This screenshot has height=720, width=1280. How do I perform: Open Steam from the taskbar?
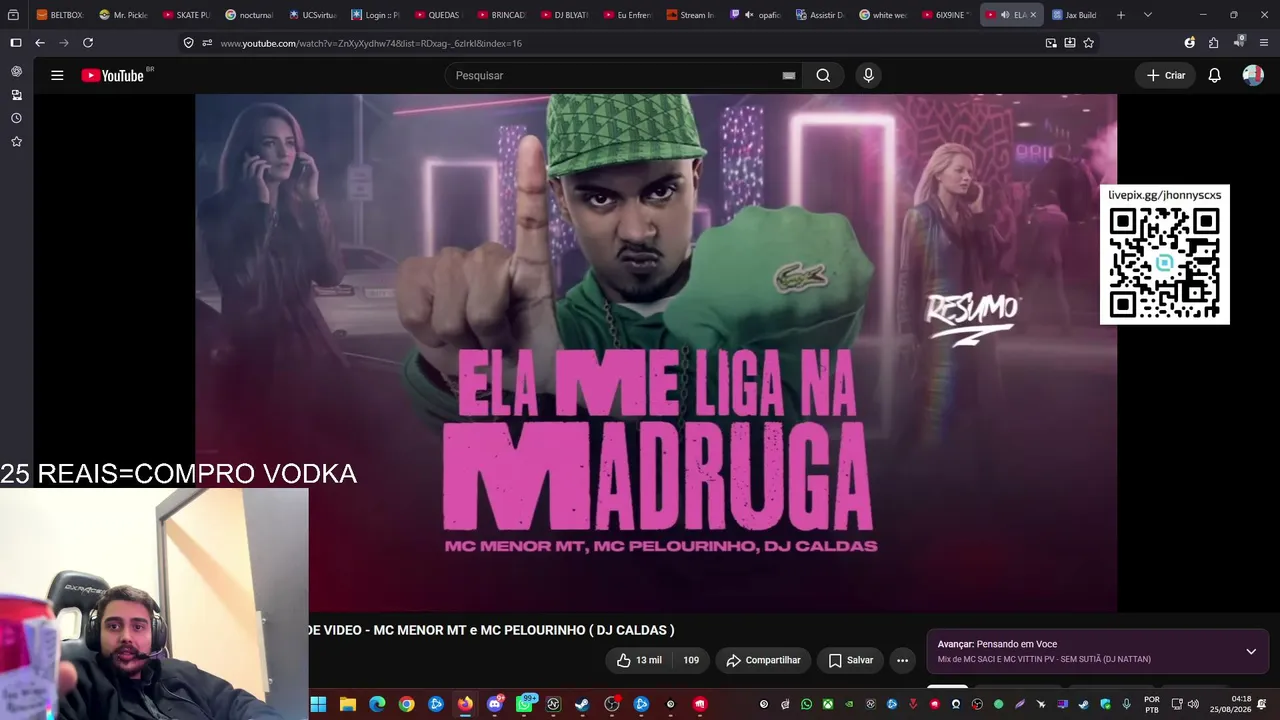coord(583,704)
